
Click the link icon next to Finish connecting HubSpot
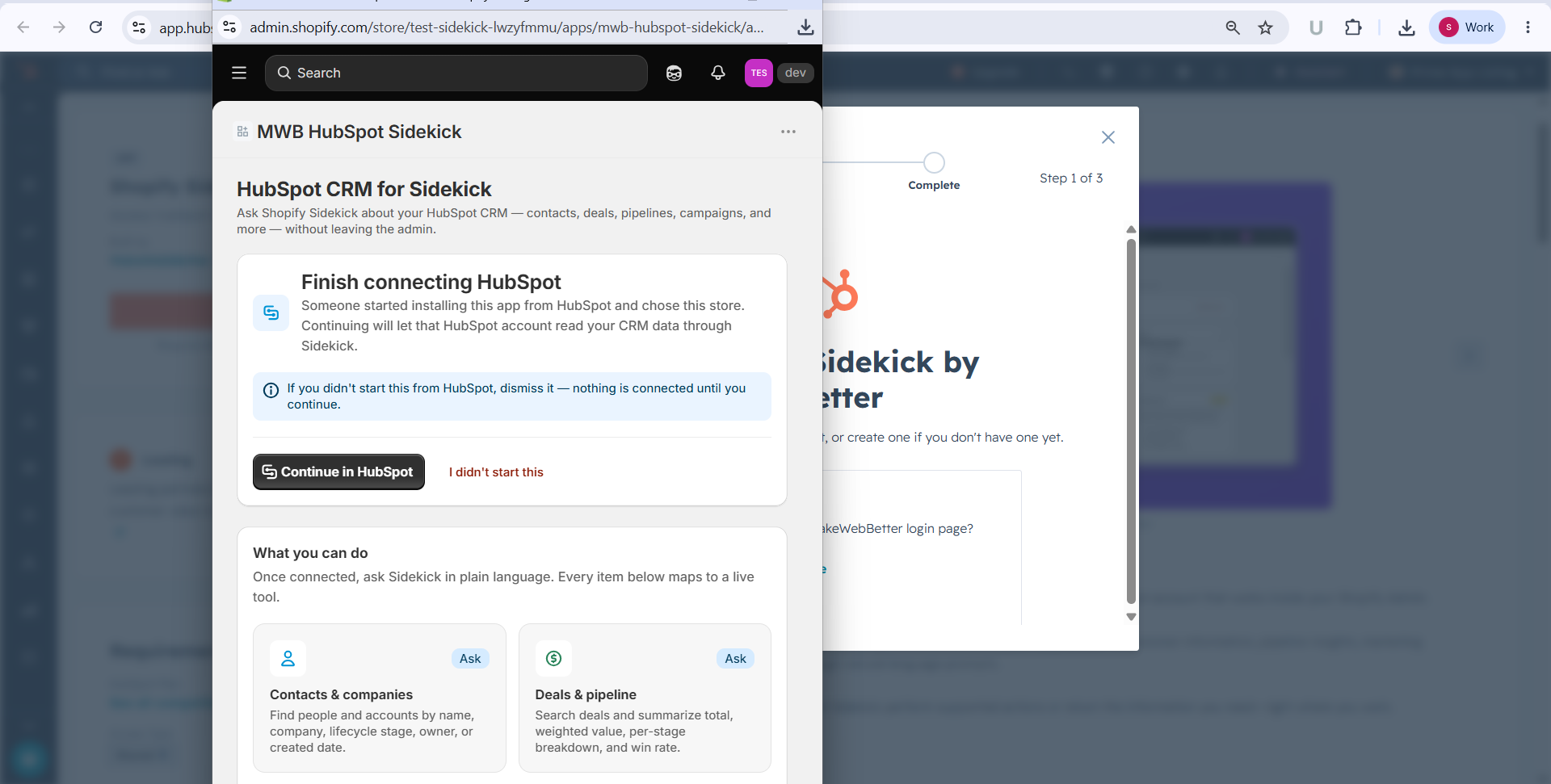click(x=271, y=312)
